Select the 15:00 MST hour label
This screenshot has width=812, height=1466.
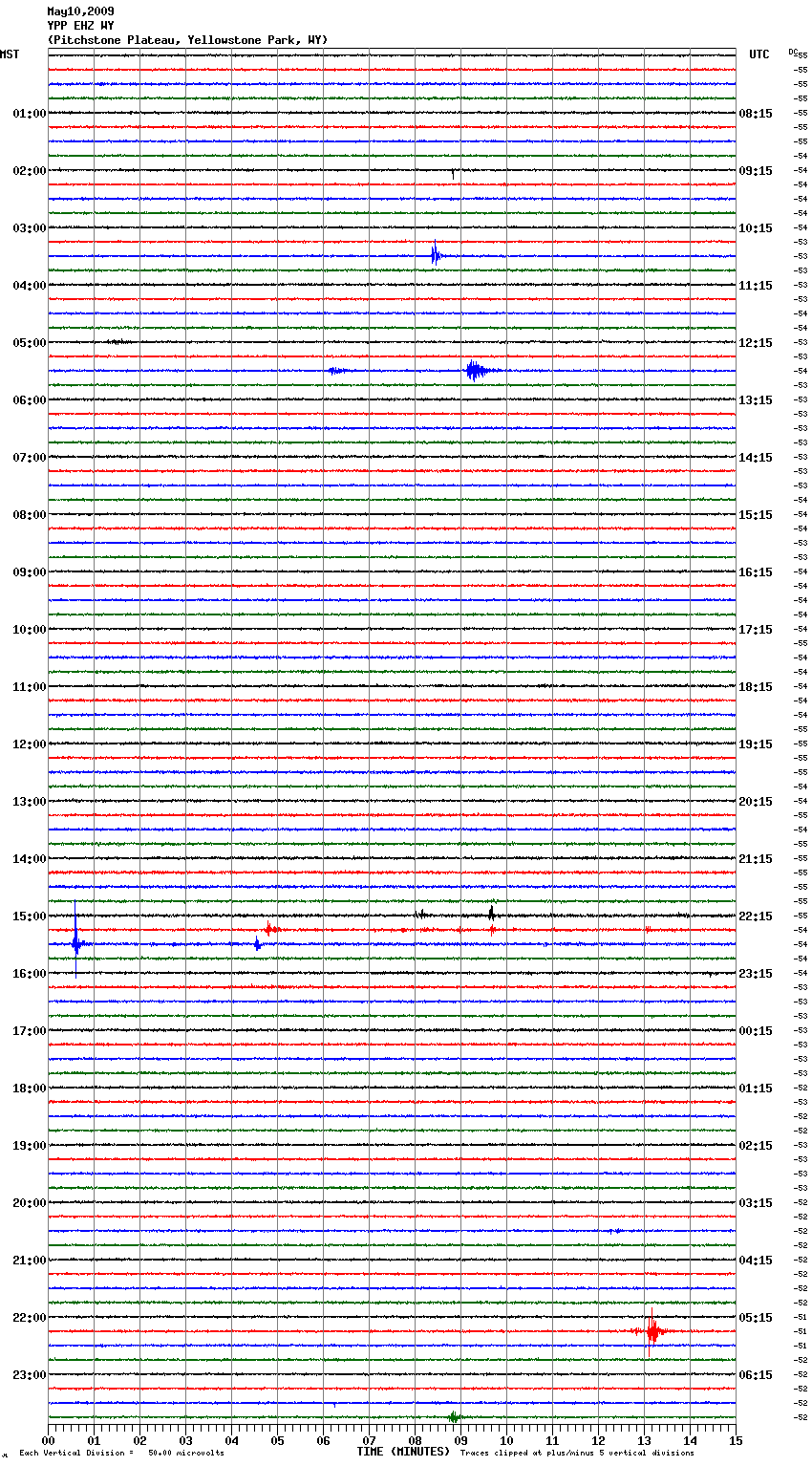29,916
